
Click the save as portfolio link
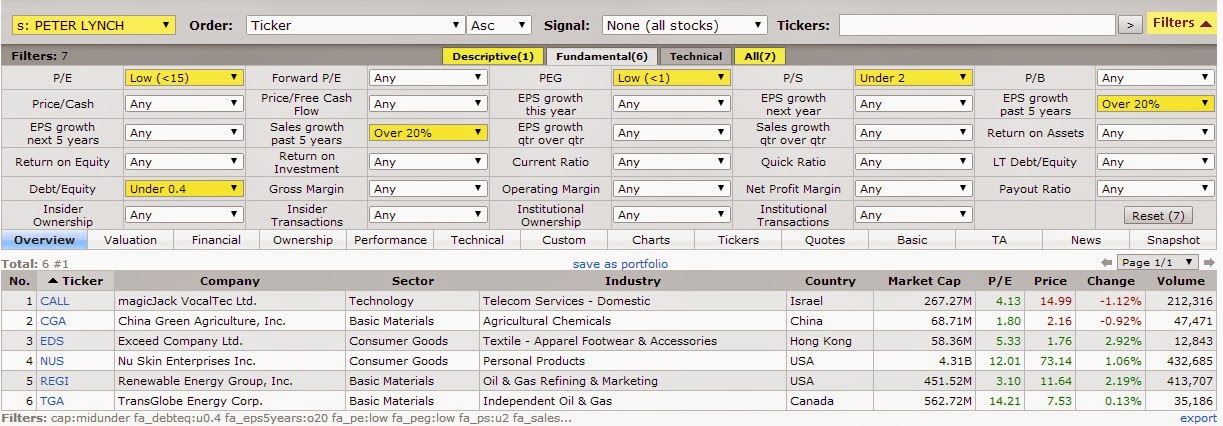620,264
